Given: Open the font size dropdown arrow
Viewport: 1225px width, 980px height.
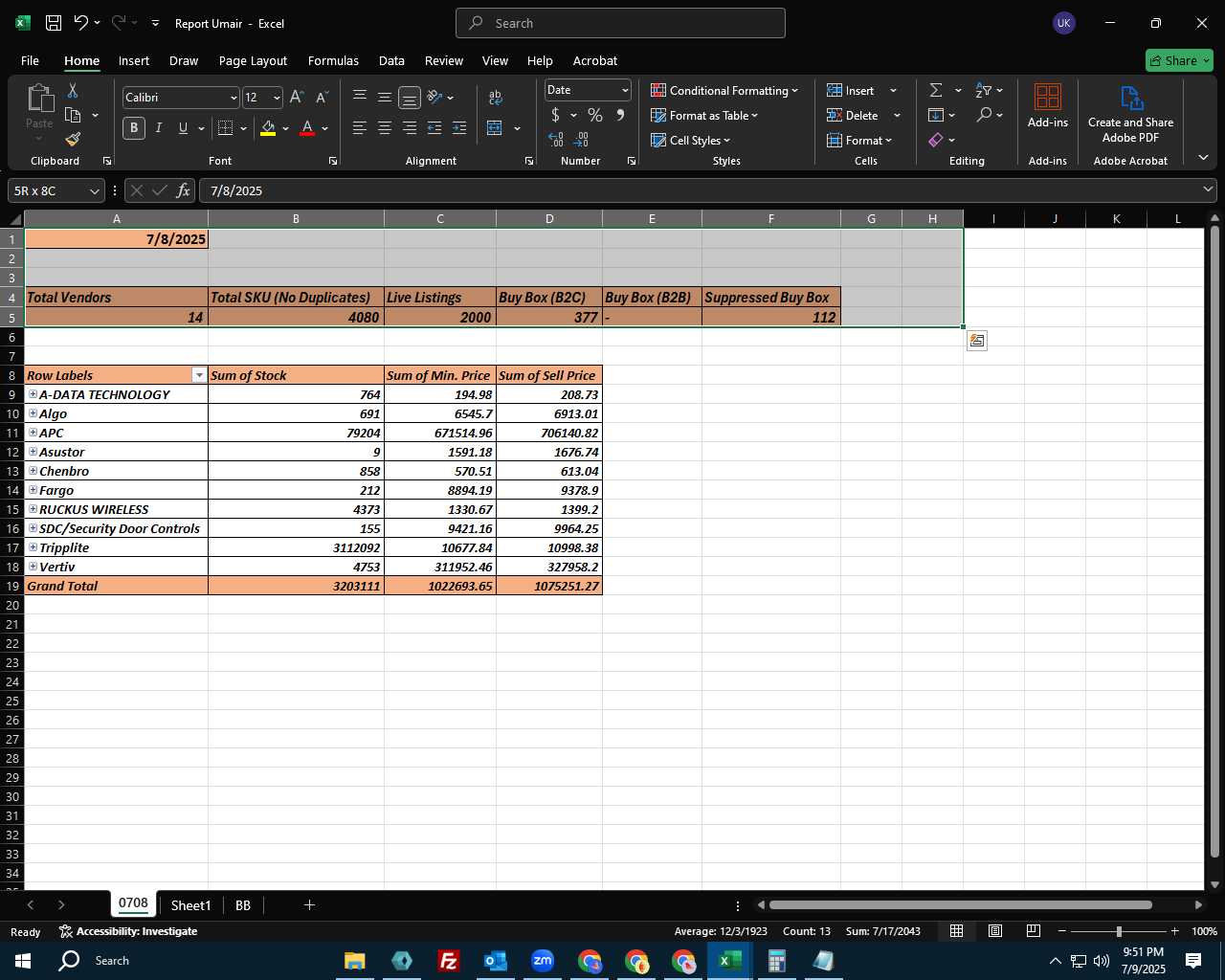Looking at the screenshot, I should click(277, 98).
